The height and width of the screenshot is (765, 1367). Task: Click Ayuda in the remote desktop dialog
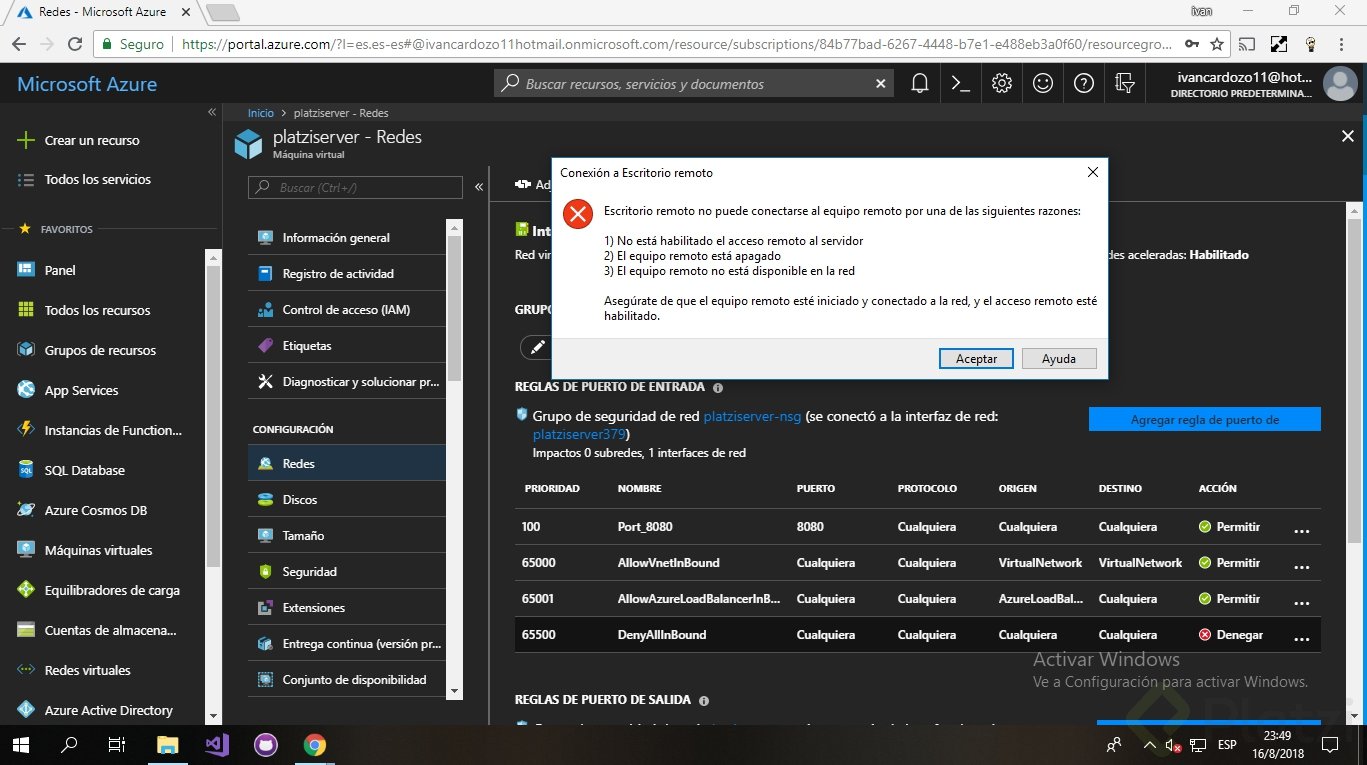pos(1059,358)
